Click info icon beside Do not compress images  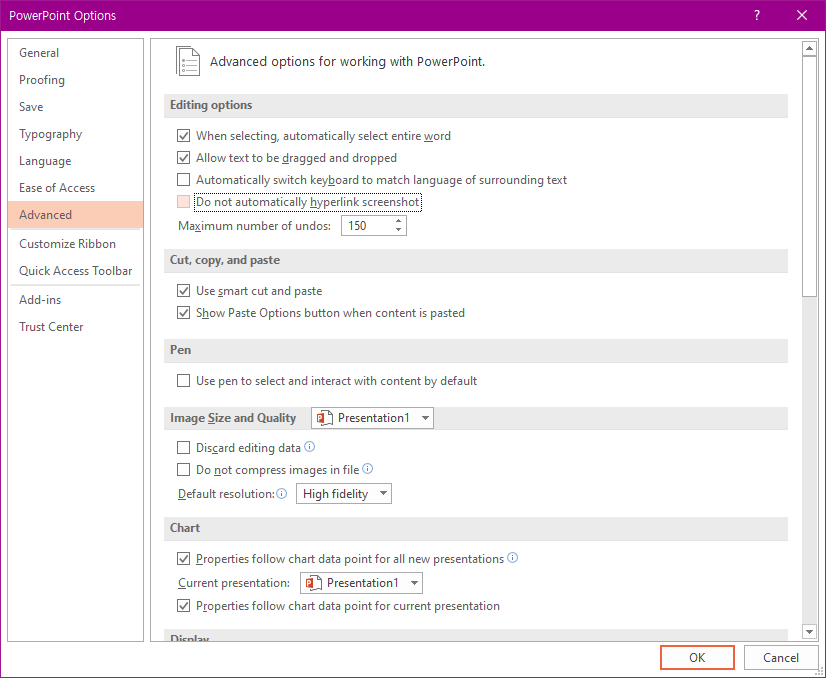point(368,469)
